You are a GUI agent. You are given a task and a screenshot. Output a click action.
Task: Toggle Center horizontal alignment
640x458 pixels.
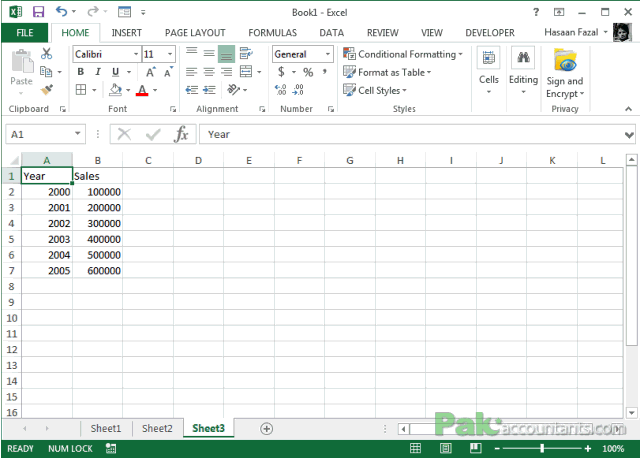[209, 72]
